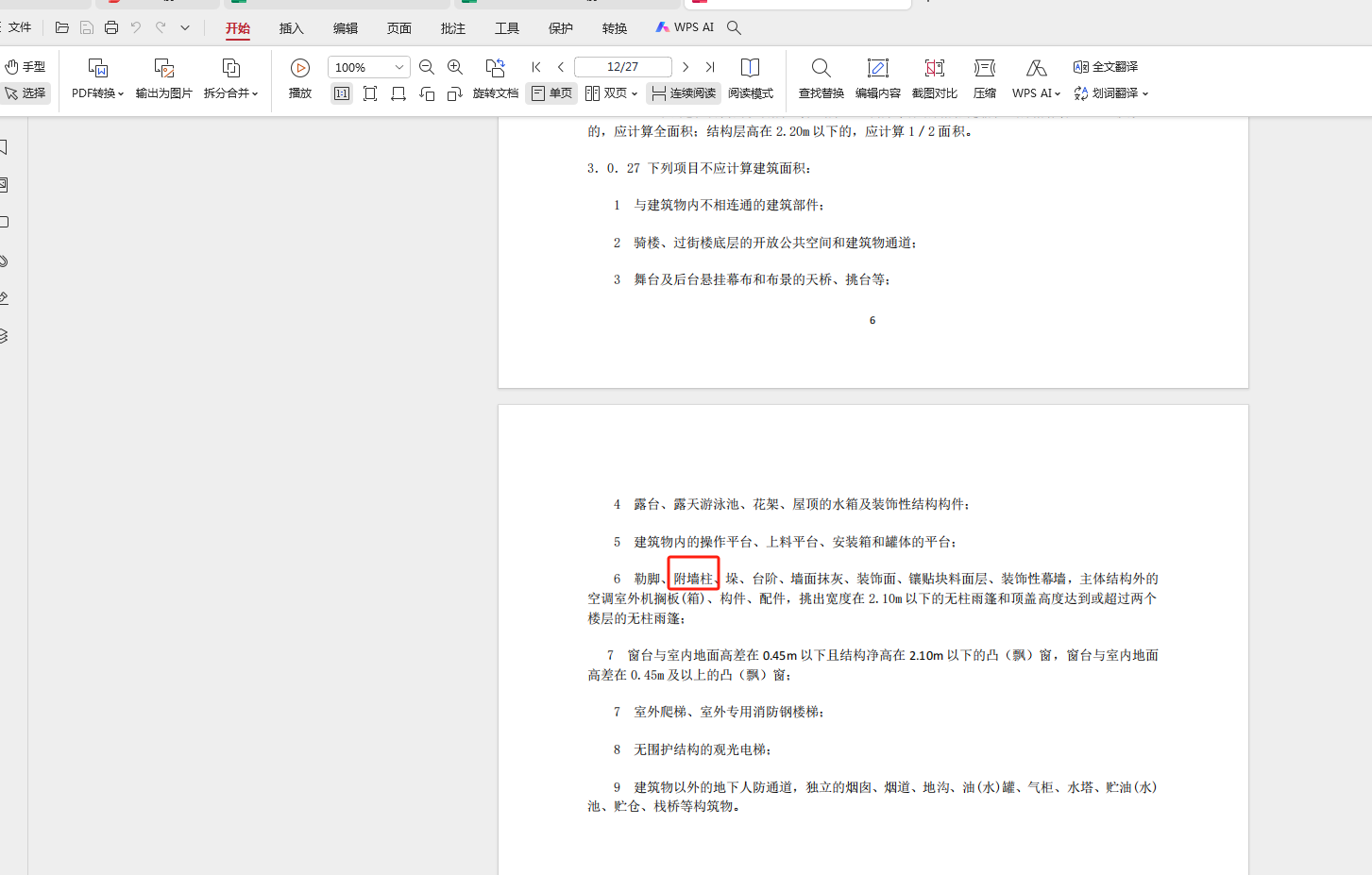Image resolution: width=1372 pixels, height=875 pixels.
Task: Rotate page counterclockwise icon
Action: [x=427, y=93]
